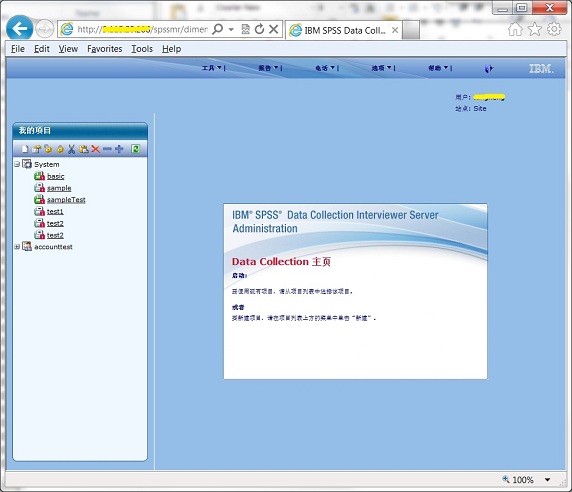This screenshot has width=572, height=492.
Task: Click the 100% zoom level text
Action: [x=523, y=480]
